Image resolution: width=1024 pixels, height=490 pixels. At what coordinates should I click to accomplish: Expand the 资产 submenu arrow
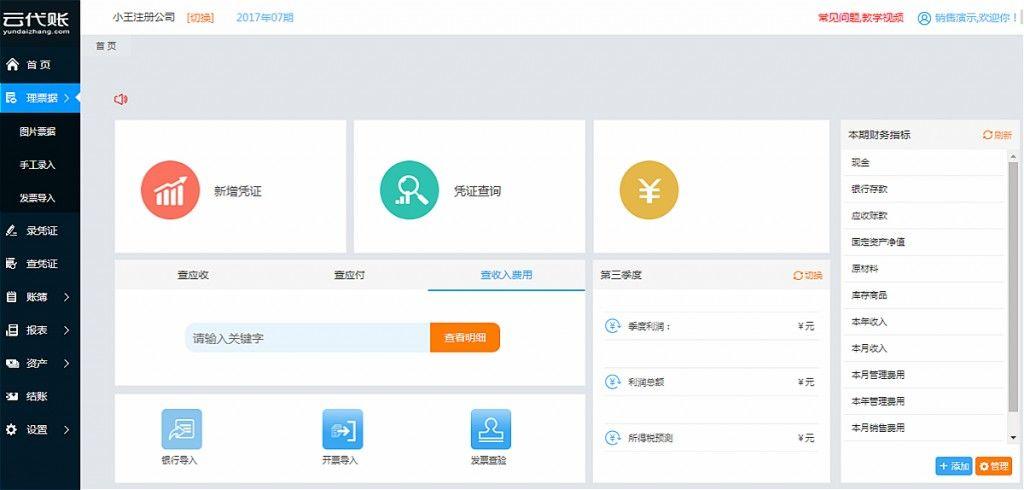pos(67,363)
